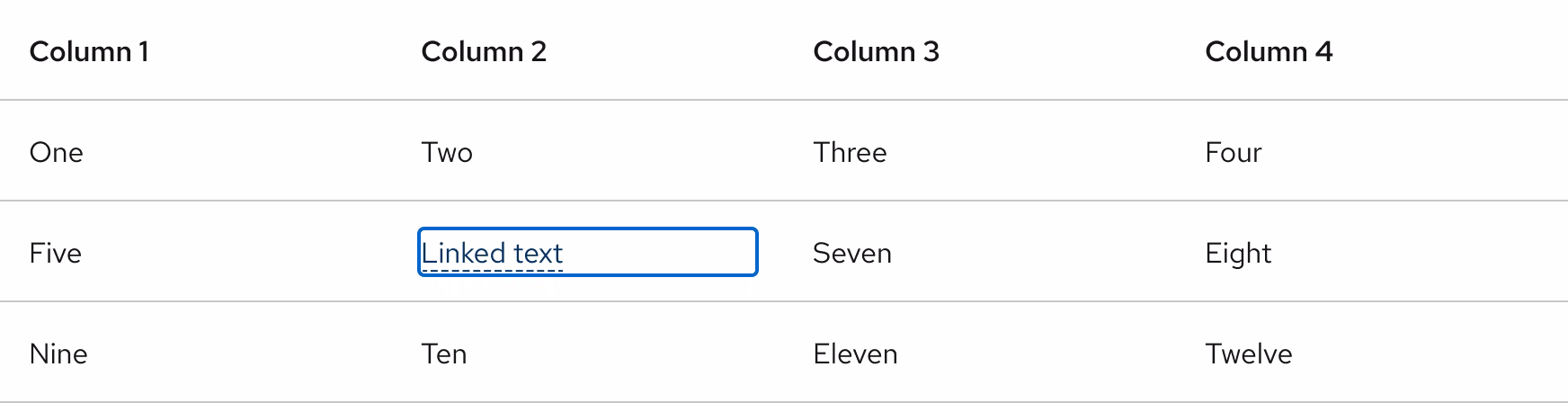Click the cell labeled Two
1568x403 pixels.
(447, 152)
